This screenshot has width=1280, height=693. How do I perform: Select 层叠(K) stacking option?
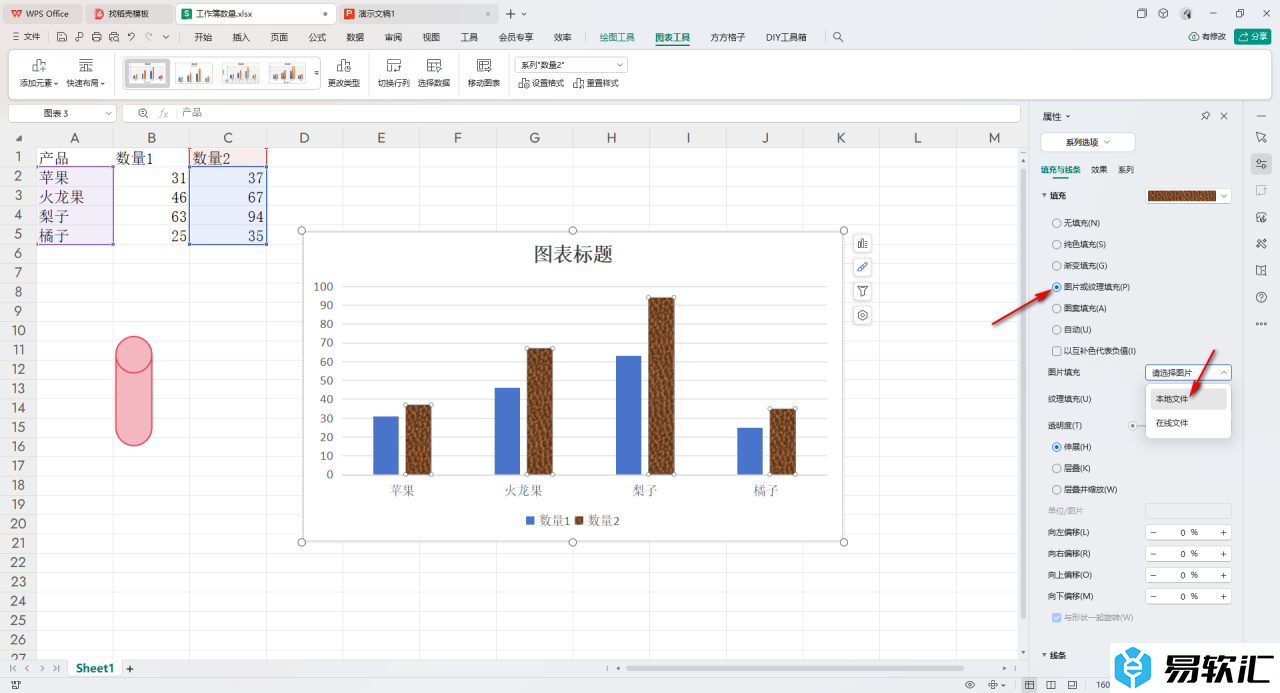point(1057,468)
